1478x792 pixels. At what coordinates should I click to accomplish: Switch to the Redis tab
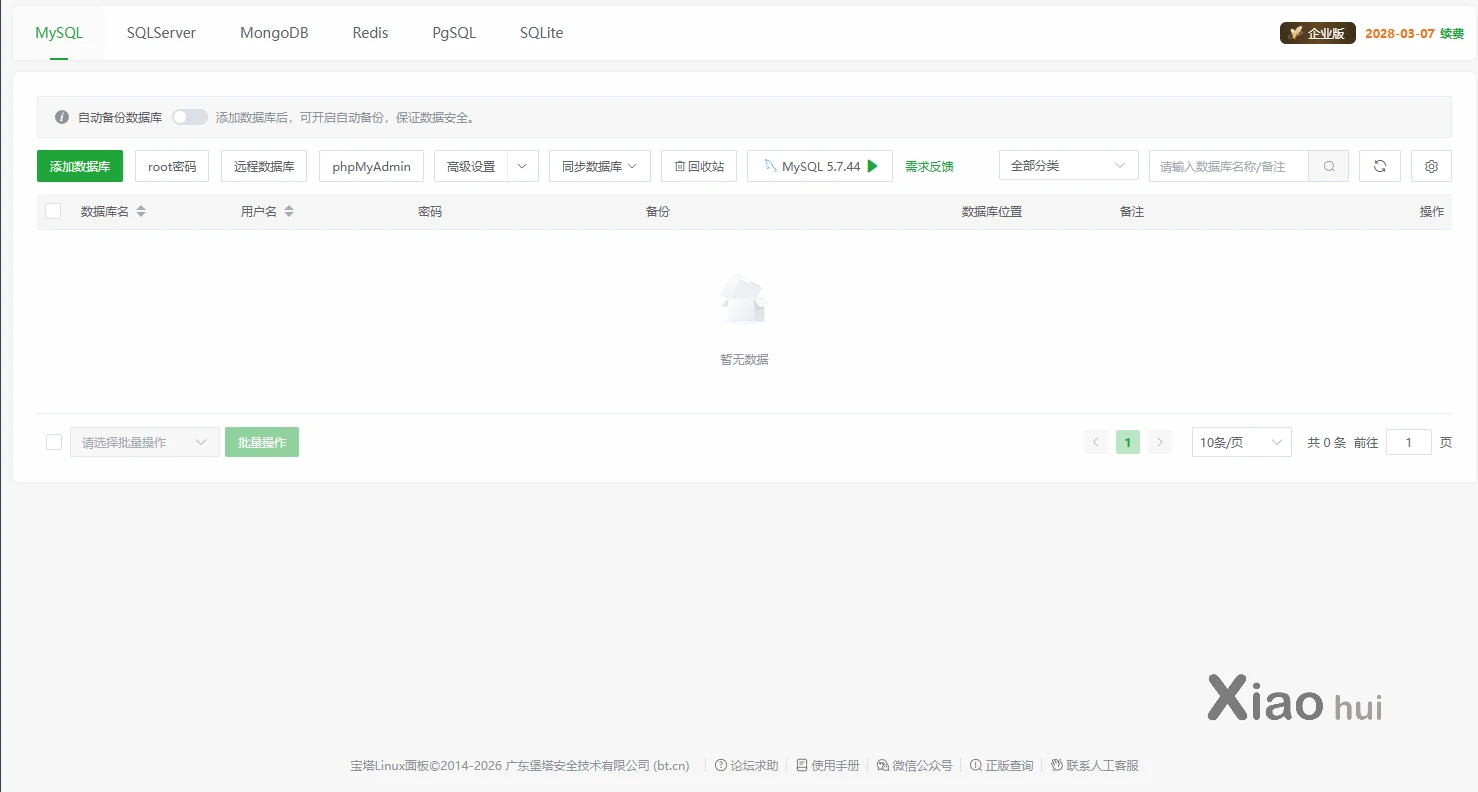(x=370, y=33)
